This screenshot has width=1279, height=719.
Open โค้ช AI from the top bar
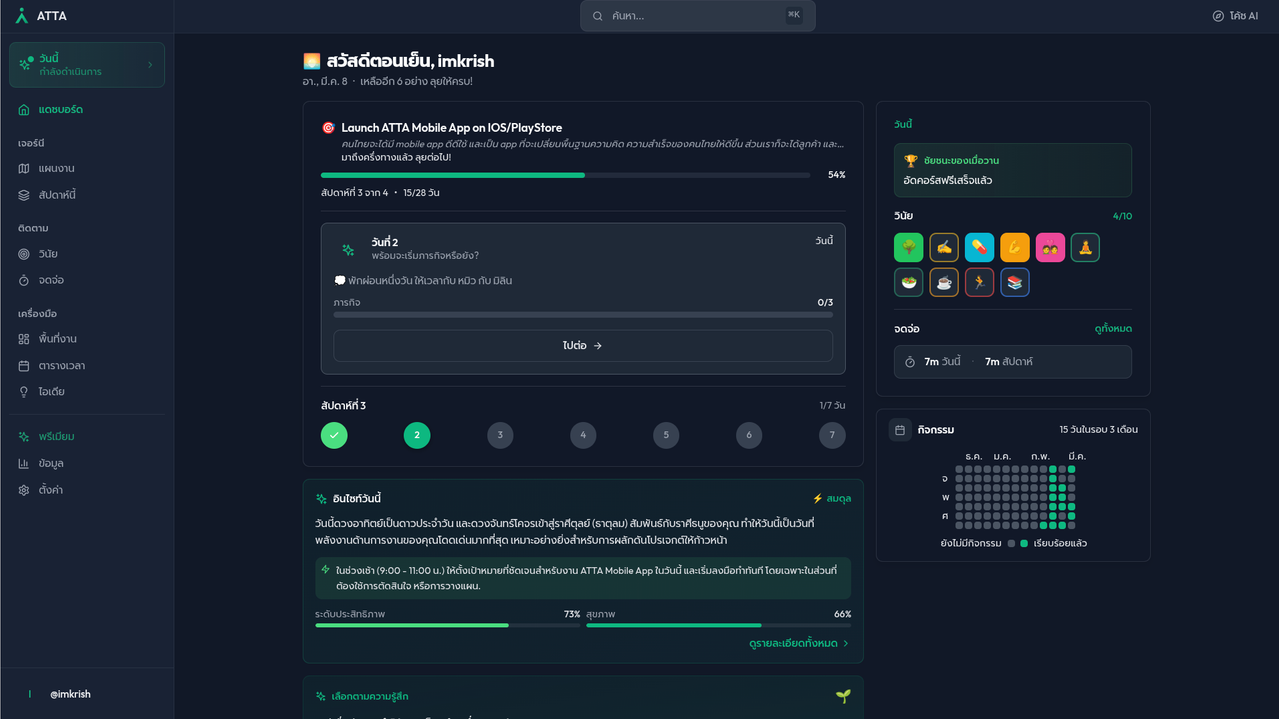pos(1235,16)
